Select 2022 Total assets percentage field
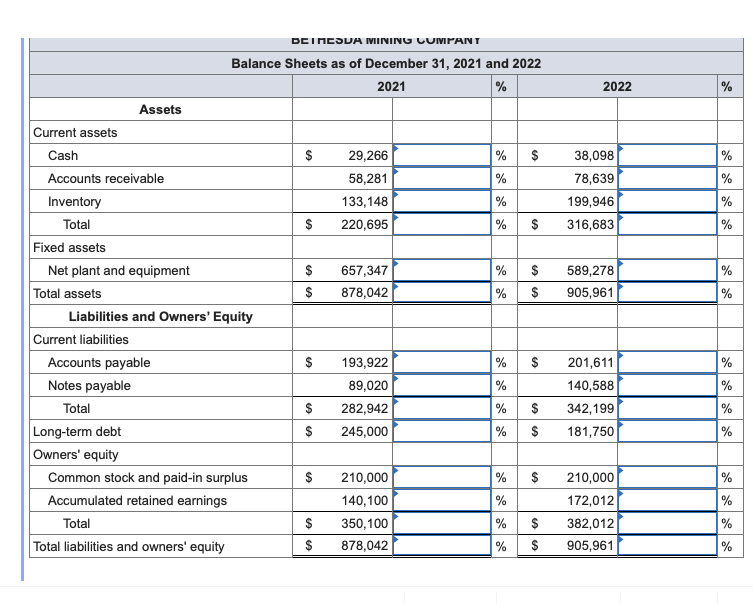Image resolution: width=753 pixels, height=604 pixels. pos(667,292)
